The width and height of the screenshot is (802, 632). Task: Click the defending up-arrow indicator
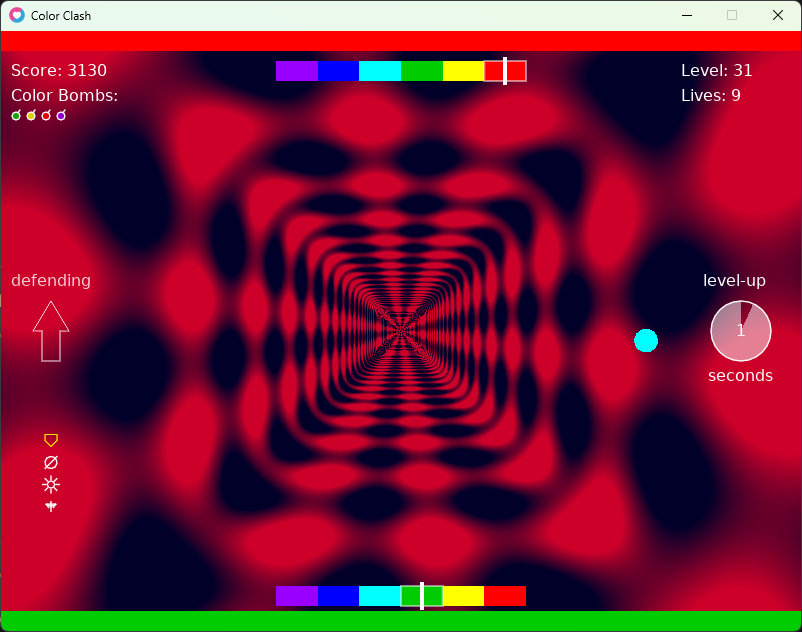(51, 331)
